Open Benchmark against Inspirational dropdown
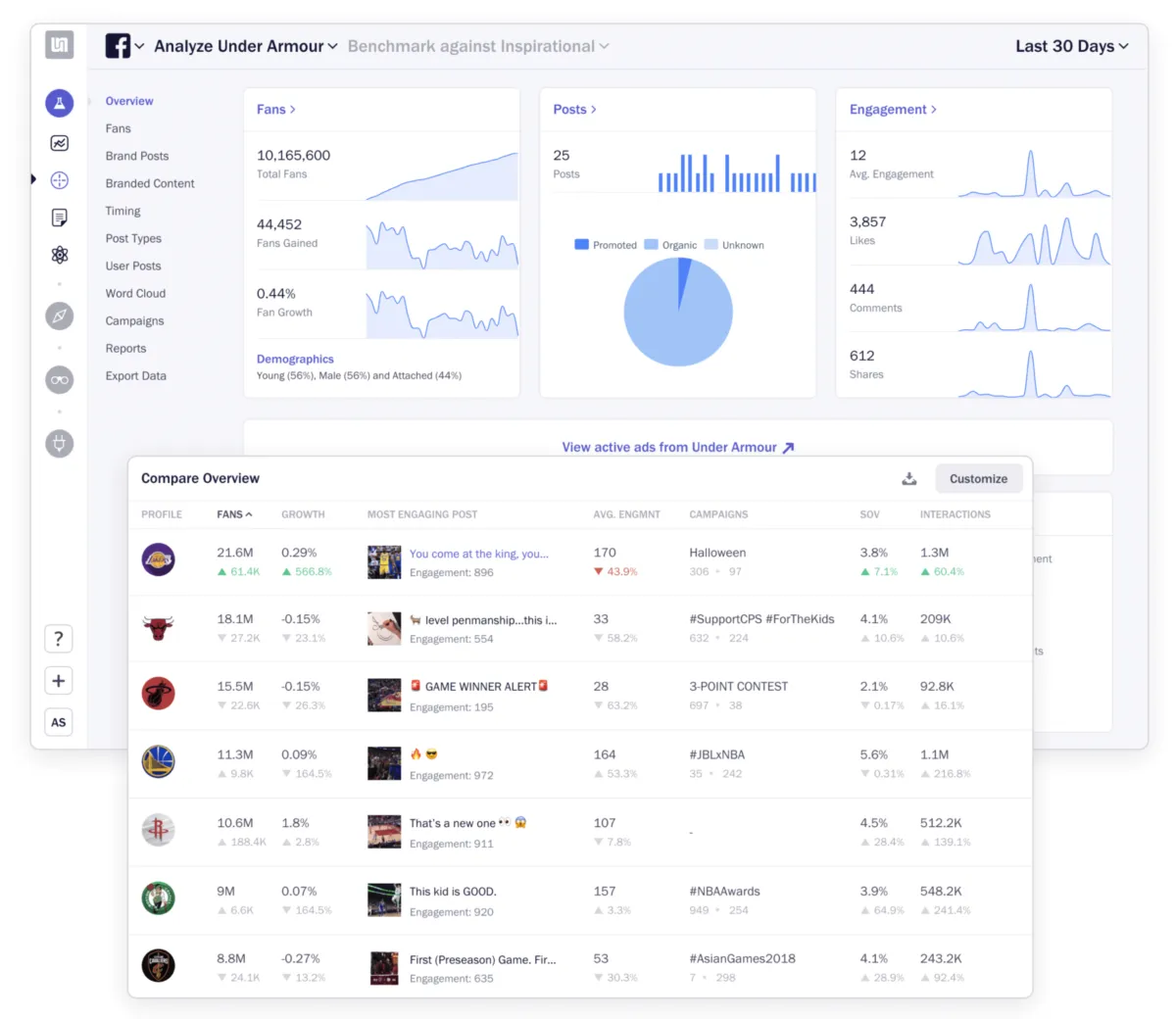 (x=478, y=46)
